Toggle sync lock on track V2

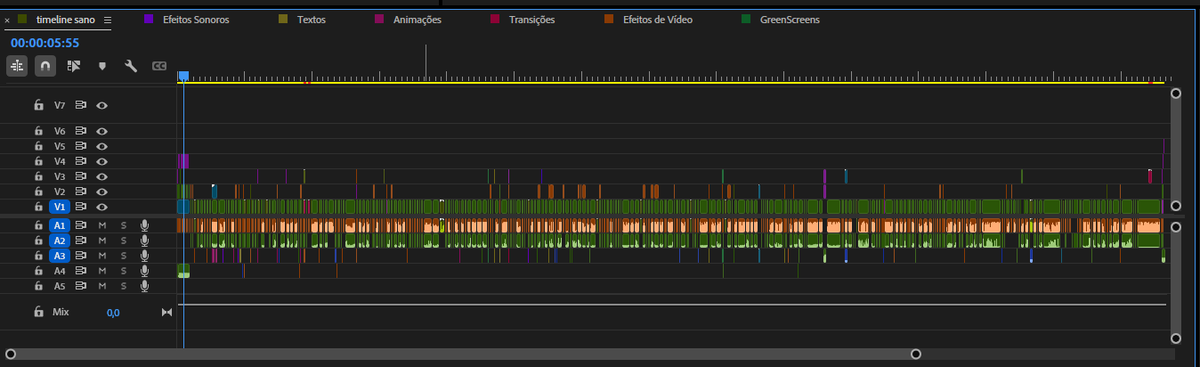pyautogui.click(x=82, y=191)
